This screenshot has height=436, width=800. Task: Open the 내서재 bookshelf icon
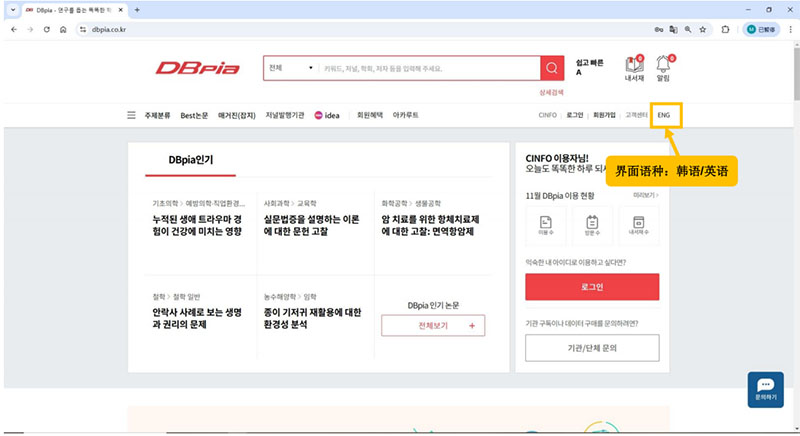tap(634, 68)
